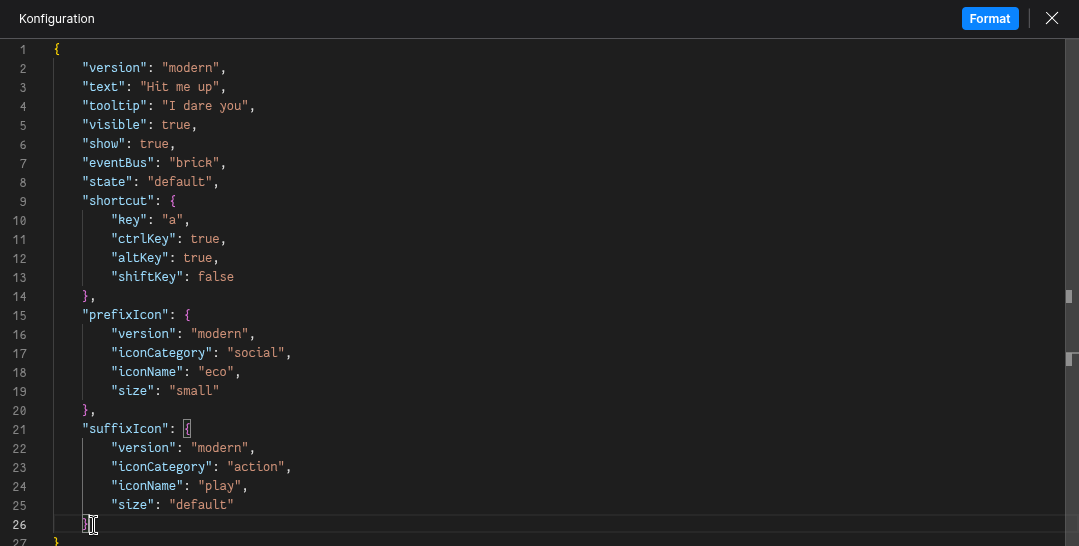Viewport: 1079px width, 546px height.
Task: Click the "social" iconCategory value
Action: click(x=258, y=353)
